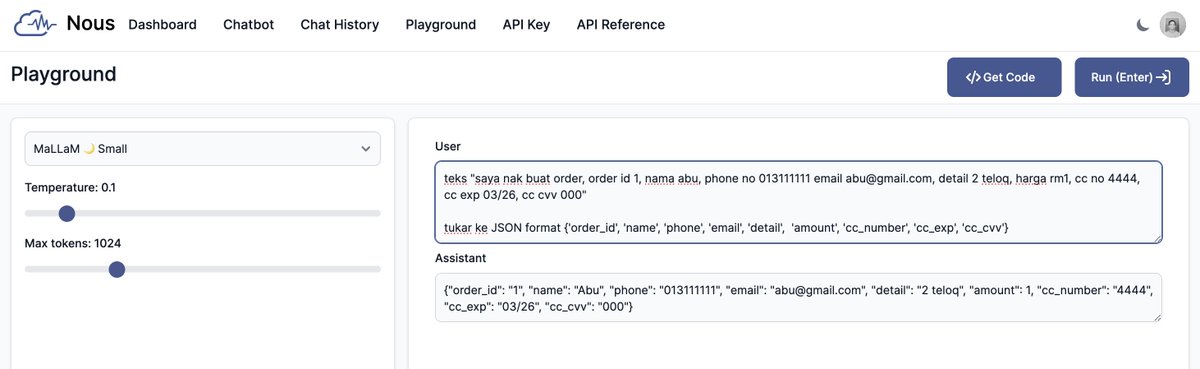The image size is (1200, 369).
Task: Open Chat History in the navbar
Action: [340, 25]
